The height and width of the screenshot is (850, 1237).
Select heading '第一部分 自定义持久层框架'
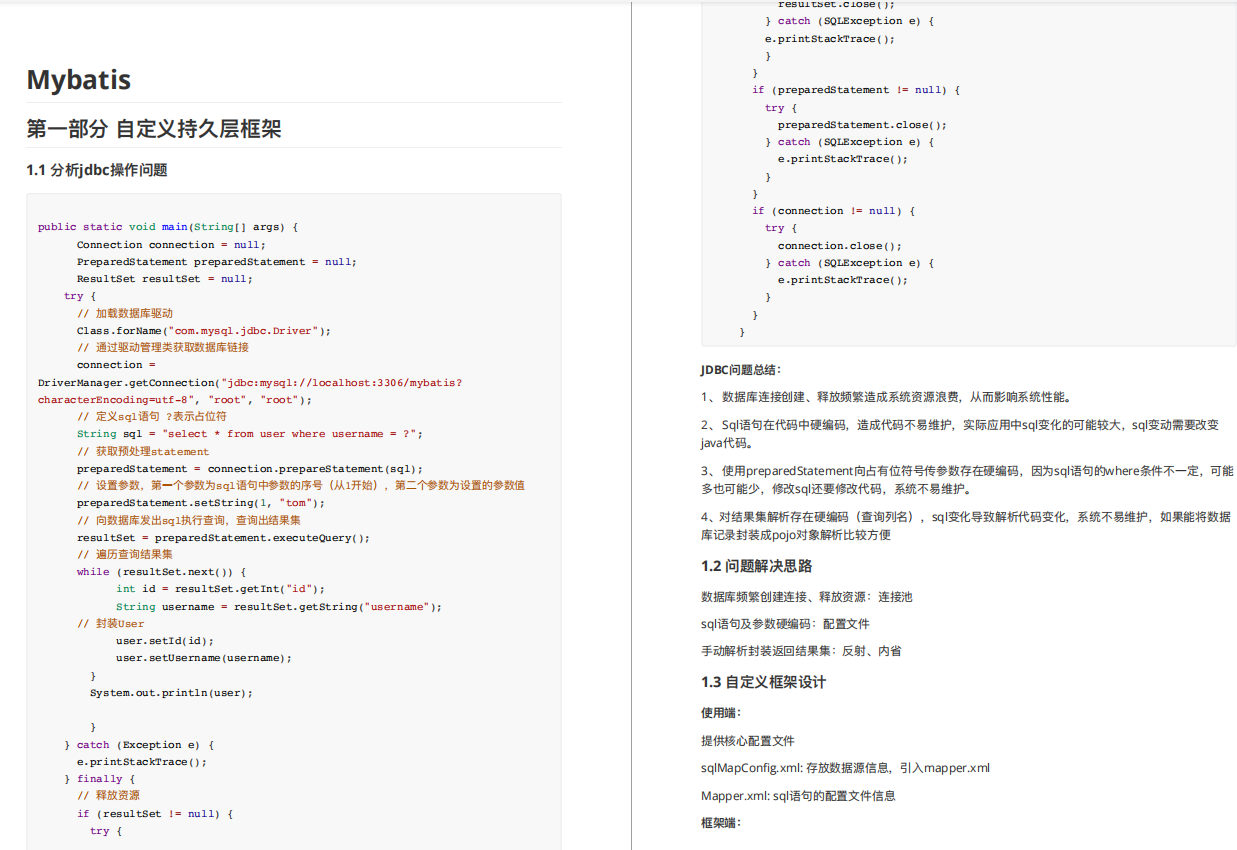153,129
